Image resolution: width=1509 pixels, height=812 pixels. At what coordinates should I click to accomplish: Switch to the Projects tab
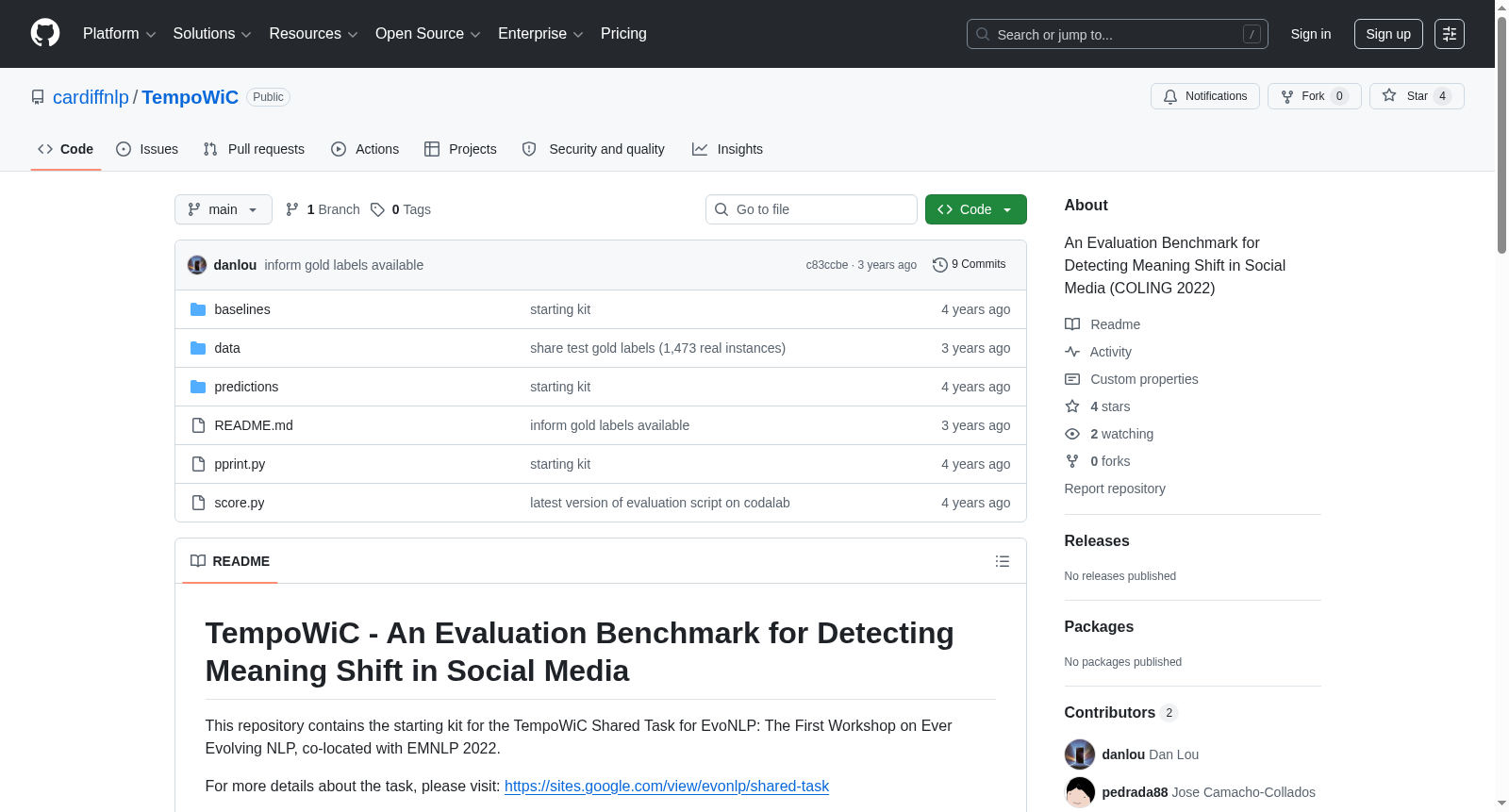coord(460,149)
